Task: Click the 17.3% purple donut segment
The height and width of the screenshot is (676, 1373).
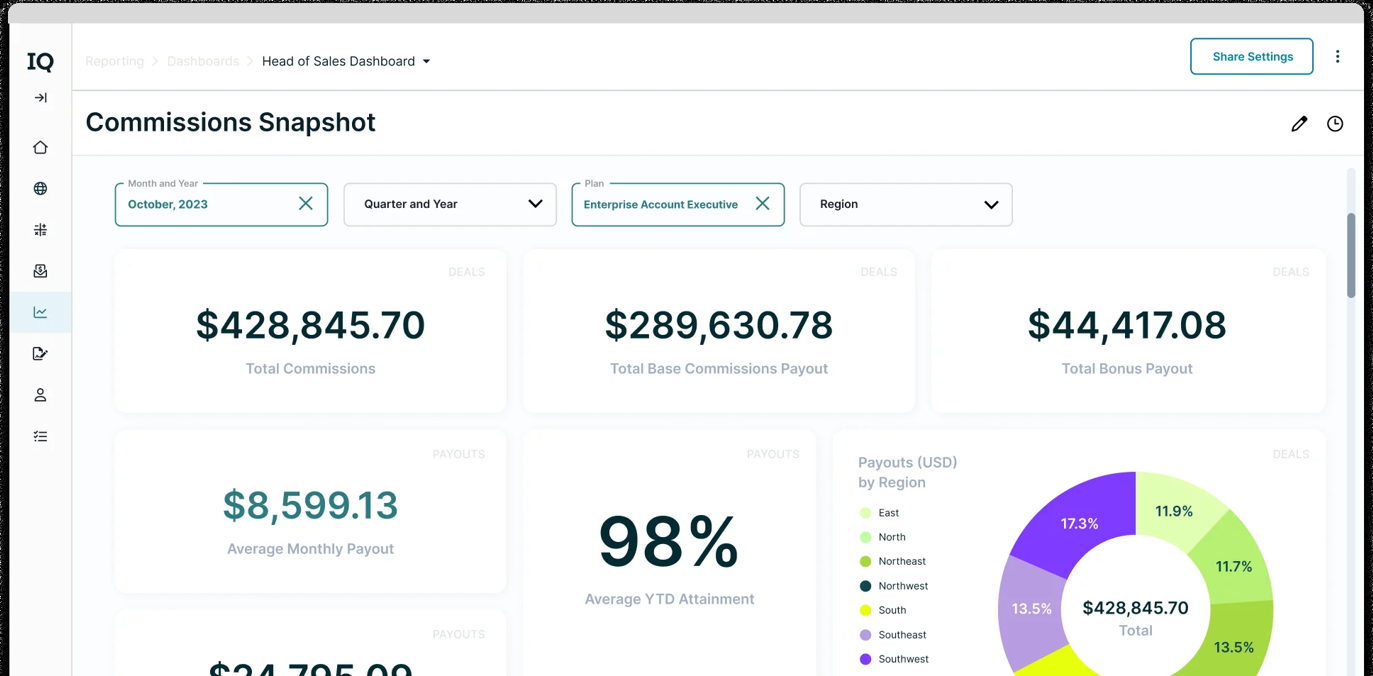Action: [1080, 523]
